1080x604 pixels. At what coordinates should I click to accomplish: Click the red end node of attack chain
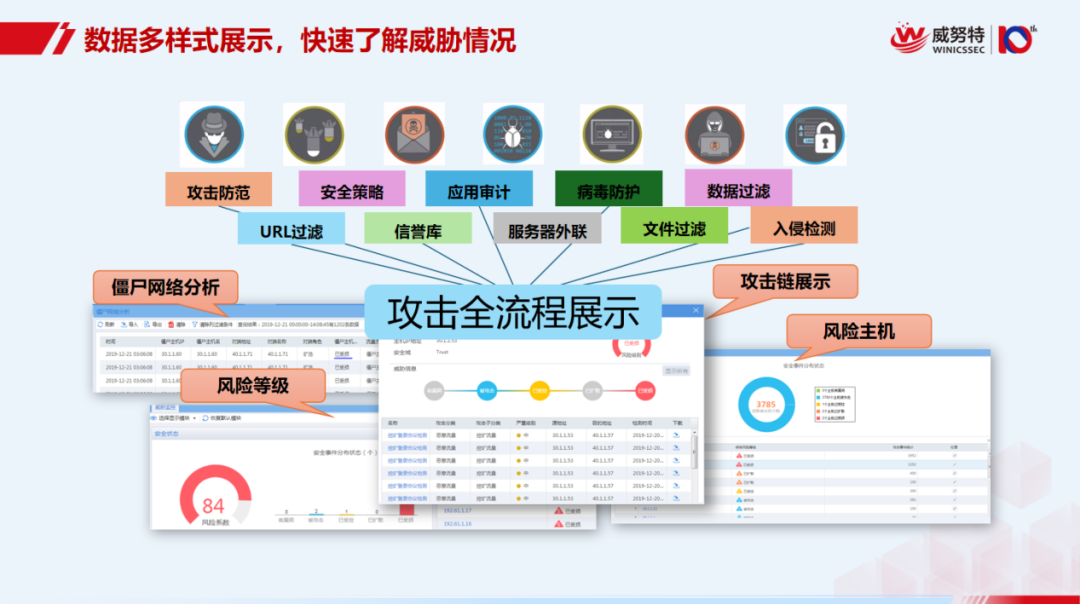click(645, 390)
